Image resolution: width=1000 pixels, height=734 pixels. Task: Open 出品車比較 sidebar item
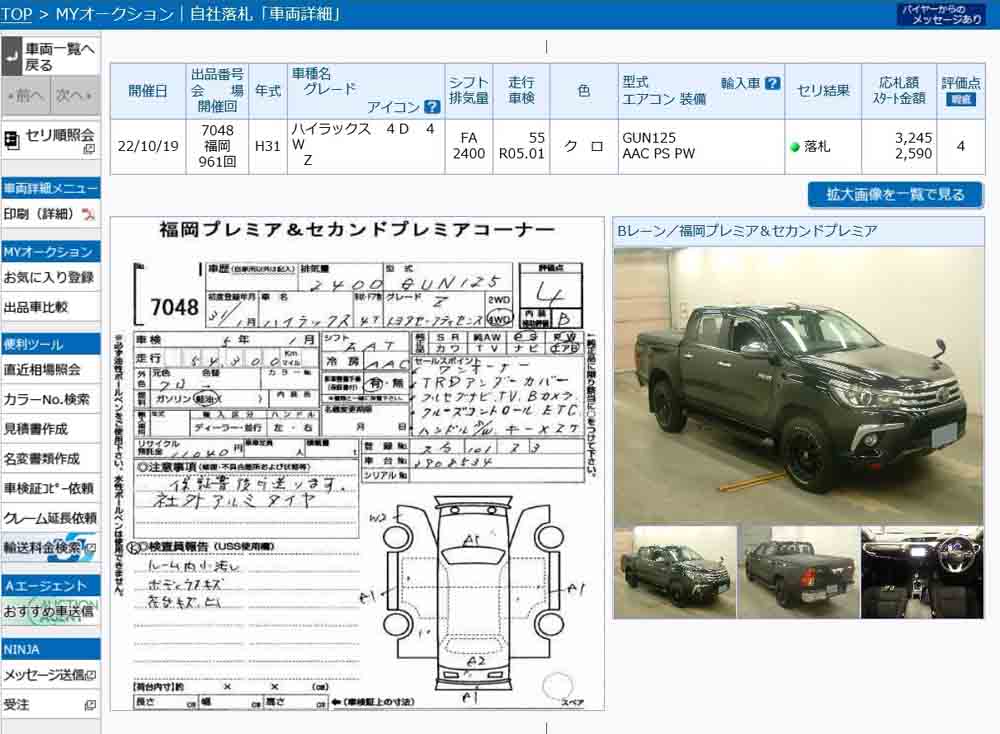pos(50,307)
